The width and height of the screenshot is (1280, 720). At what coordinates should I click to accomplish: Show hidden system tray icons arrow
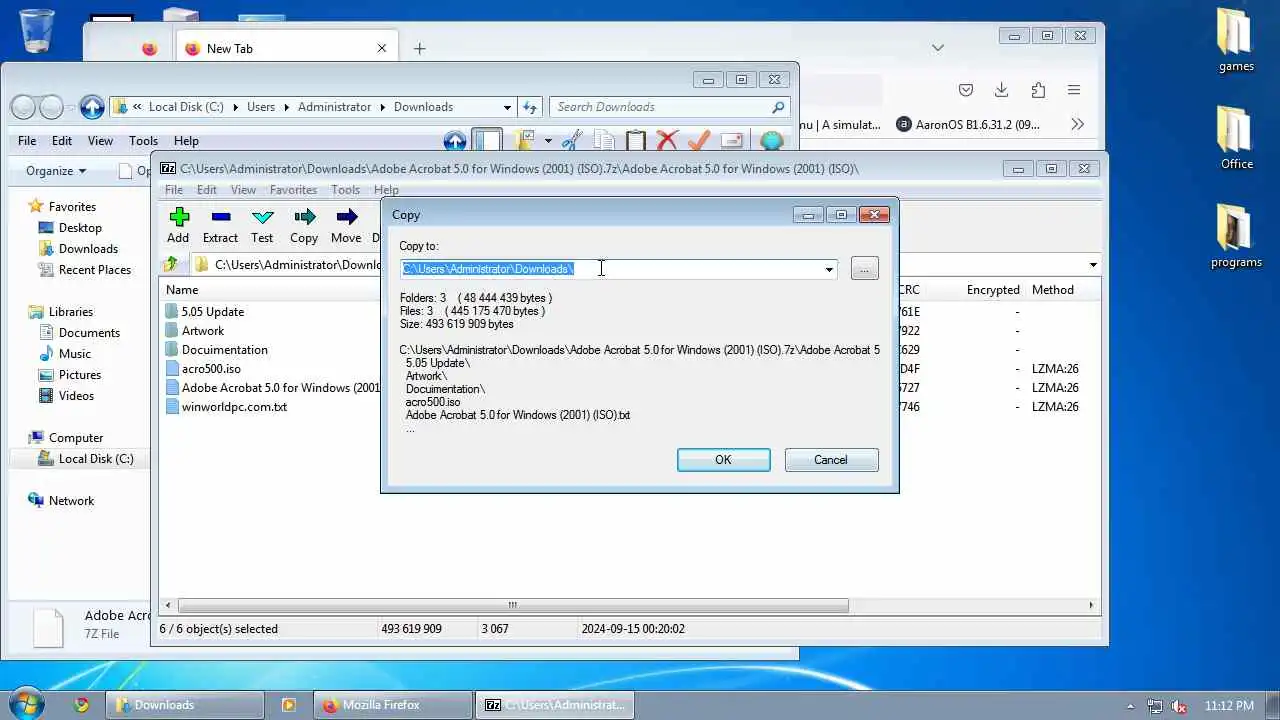click(1131, 706)
